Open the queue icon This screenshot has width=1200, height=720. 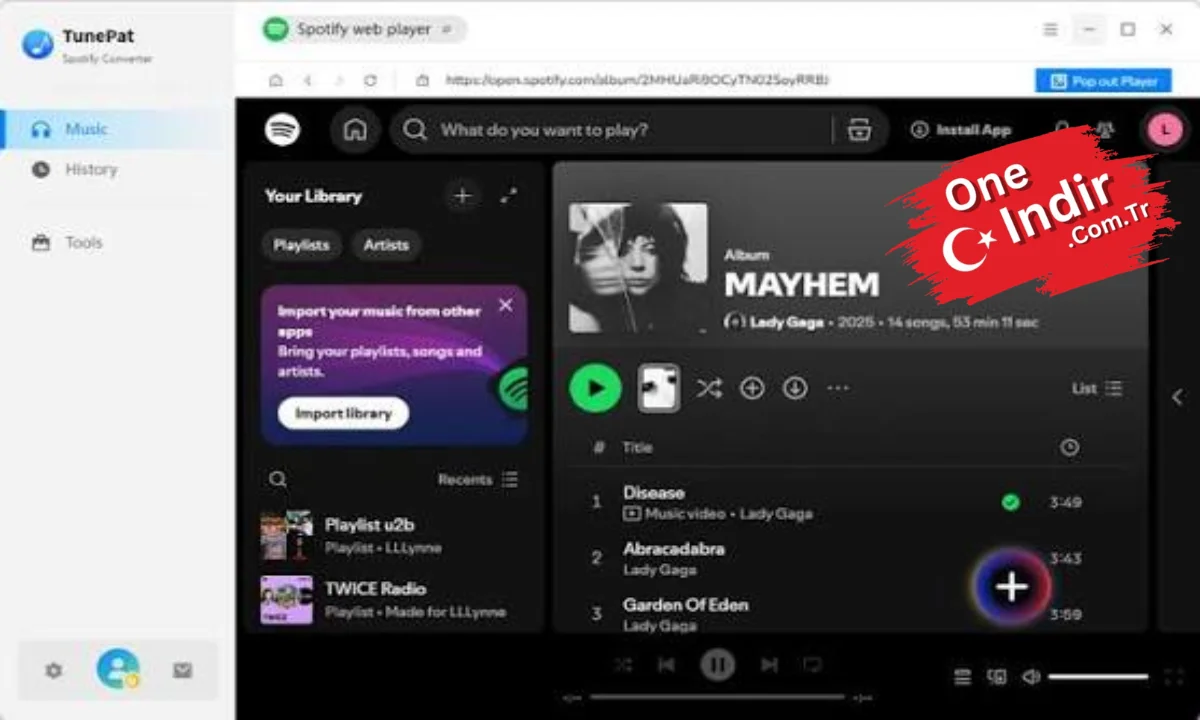click(962, 677)
